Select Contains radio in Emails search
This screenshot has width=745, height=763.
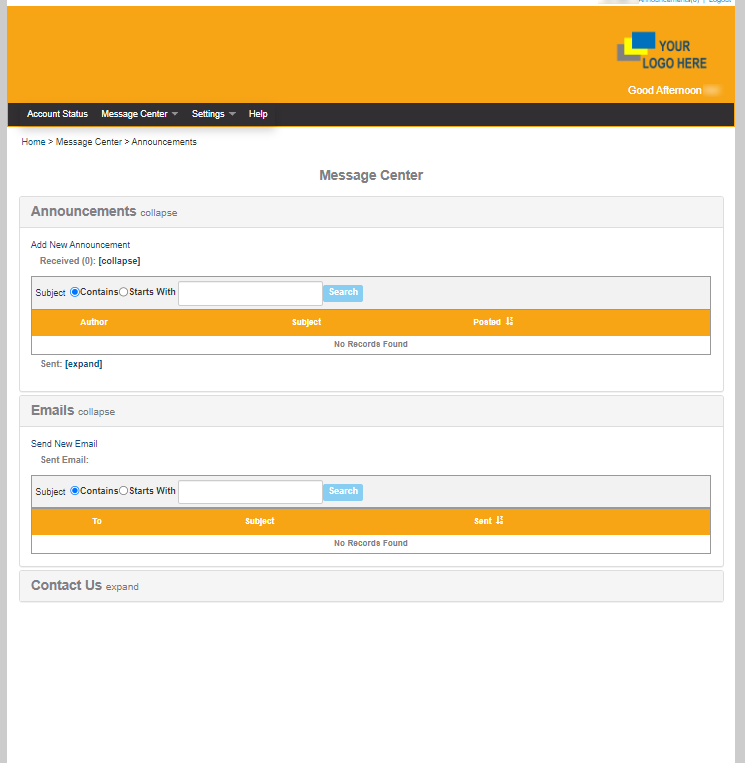(75, 490)
